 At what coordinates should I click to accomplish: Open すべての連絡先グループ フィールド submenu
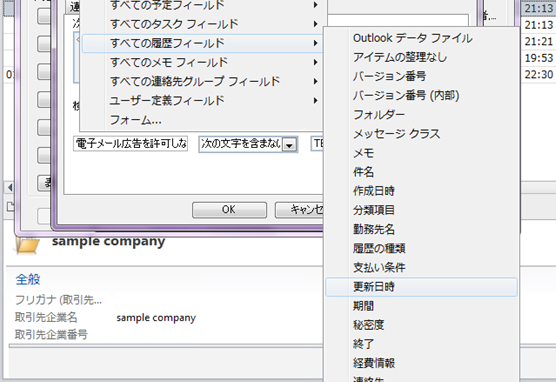click(x=202, y=82)
